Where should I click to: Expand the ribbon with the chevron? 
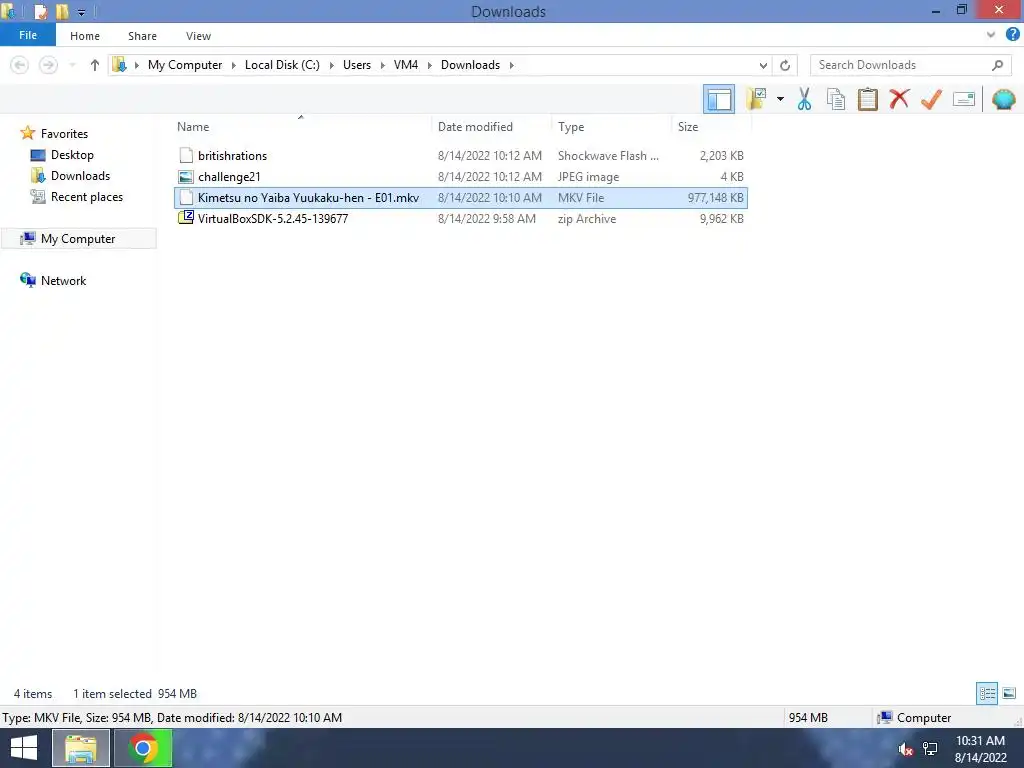[991, 35]
